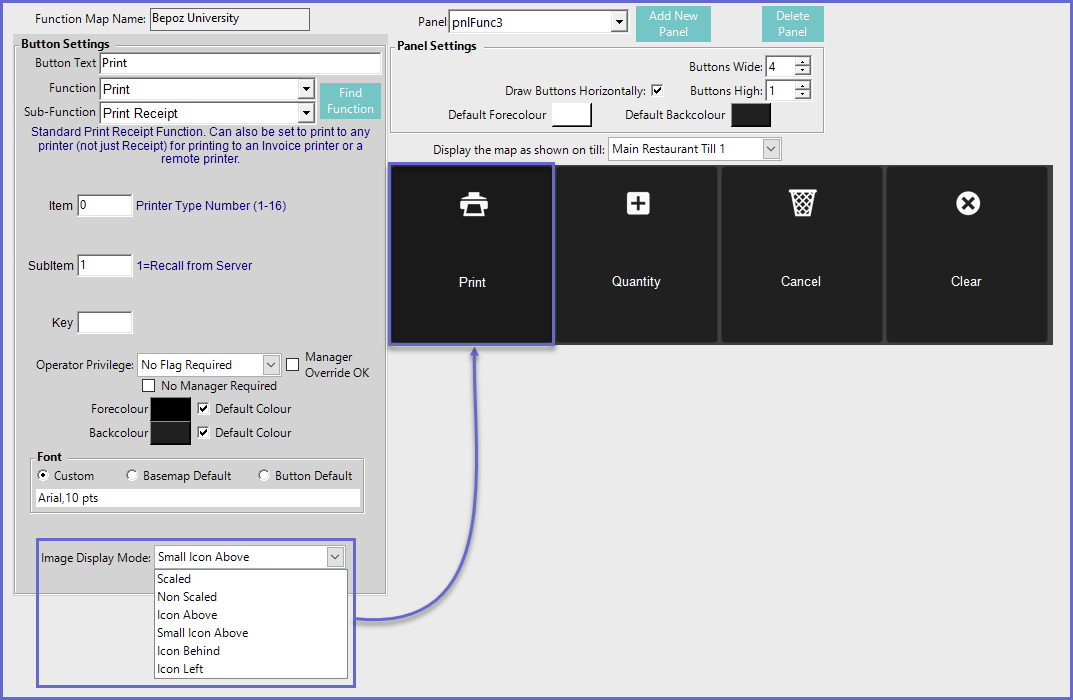This screenshot has width=1073, height=700.
Task: Select the Print map button label
Action: 472,282
